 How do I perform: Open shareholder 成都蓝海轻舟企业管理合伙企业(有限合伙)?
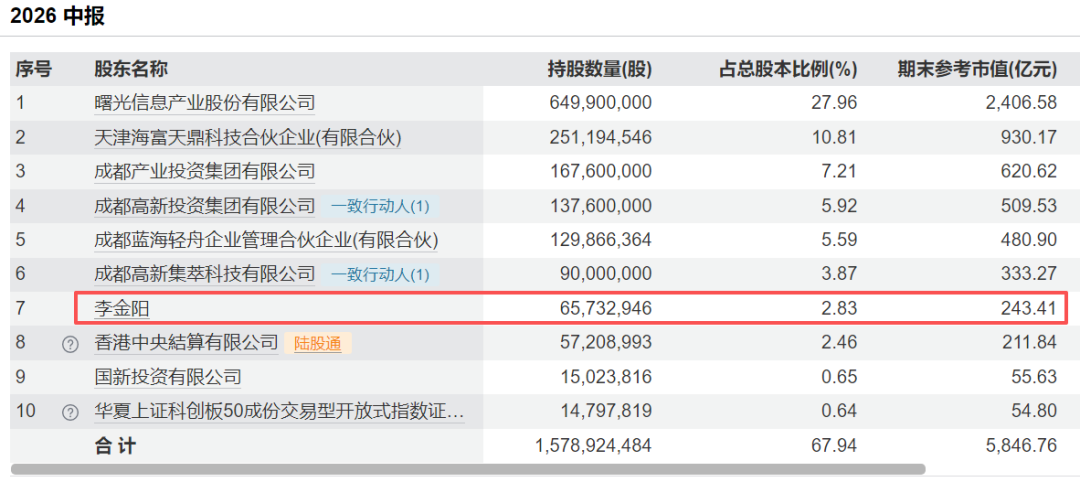tap(266, 240)
